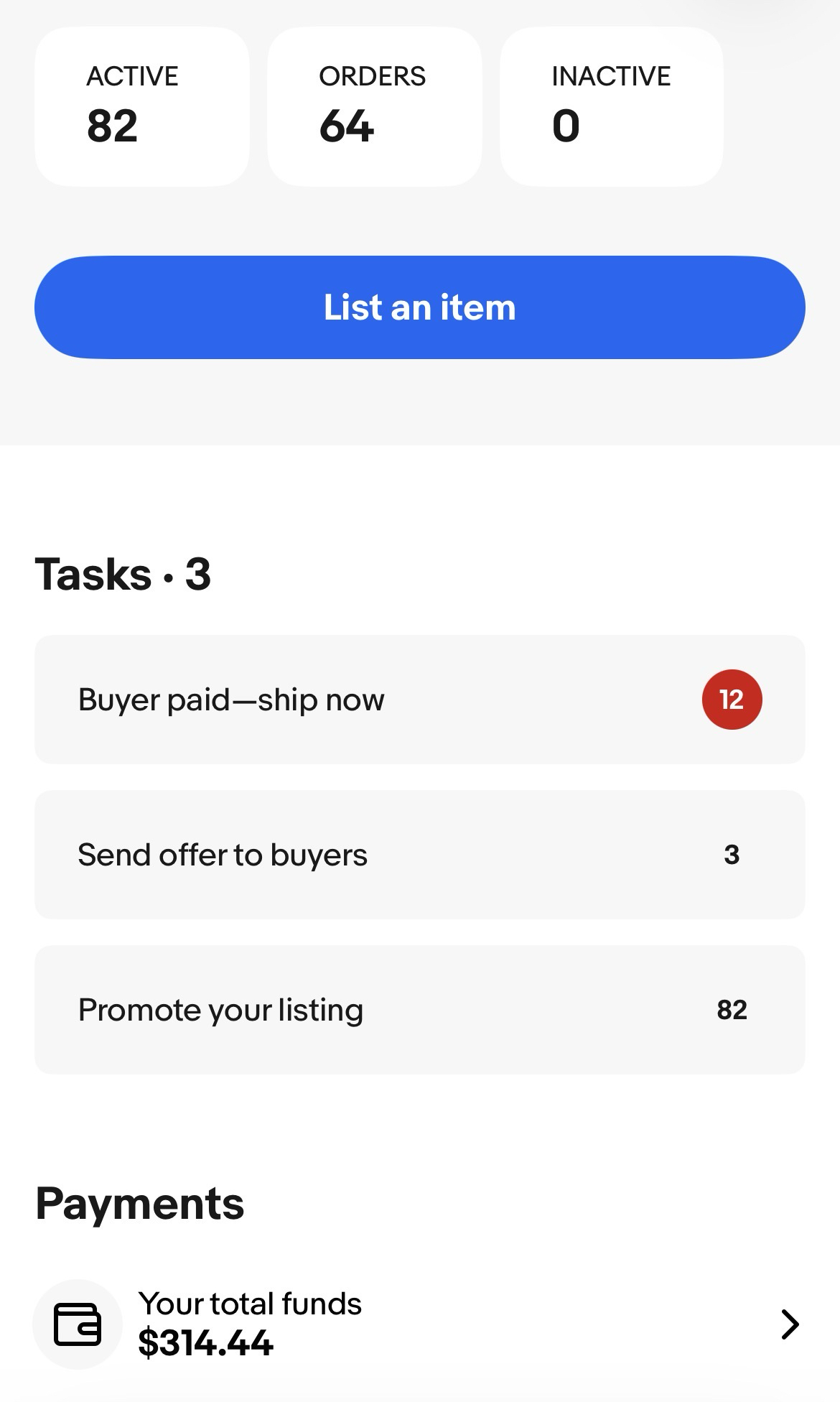Screen dimensions: 840x1402
Task: Open the ACTIVE listings card label
Action: pos(132,76)
